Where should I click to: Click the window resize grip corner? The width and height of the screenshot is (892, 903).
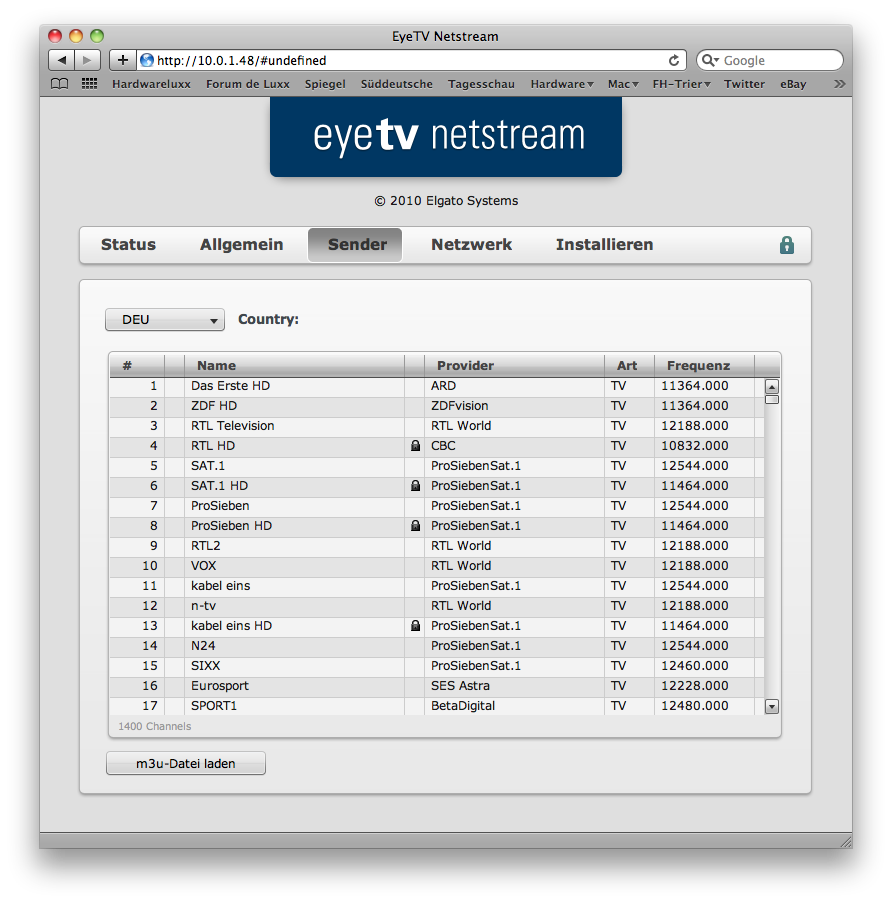click(846, 842)
